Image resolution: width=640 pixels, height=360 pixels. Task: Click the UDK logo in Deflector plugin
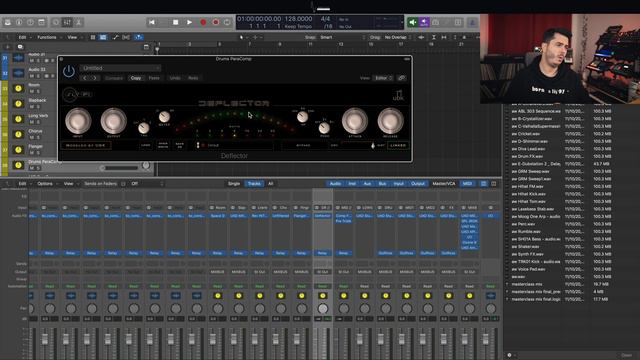coord(398,96)
